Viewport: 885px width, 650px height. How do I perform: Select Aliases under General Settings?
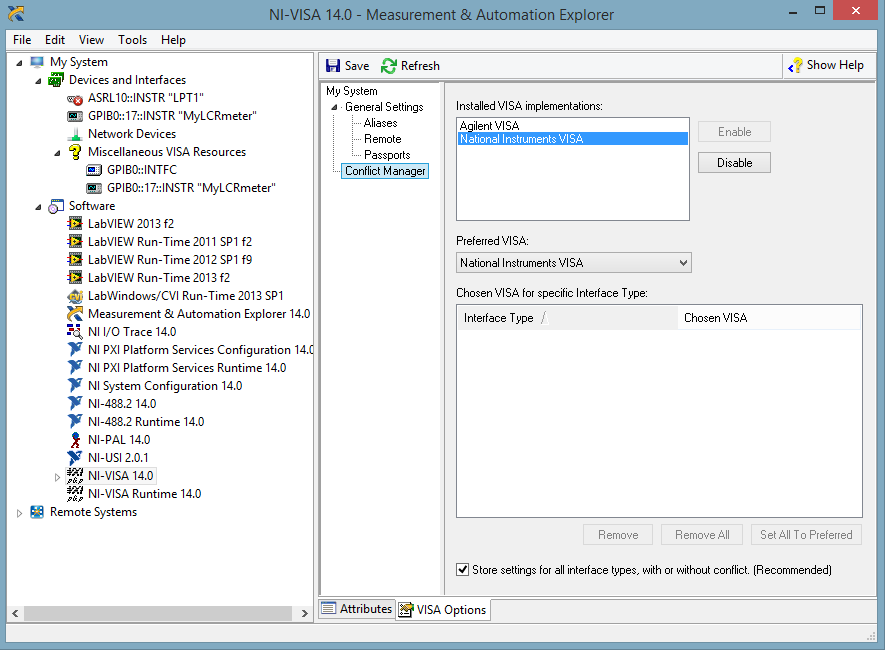tap(380, 123)
